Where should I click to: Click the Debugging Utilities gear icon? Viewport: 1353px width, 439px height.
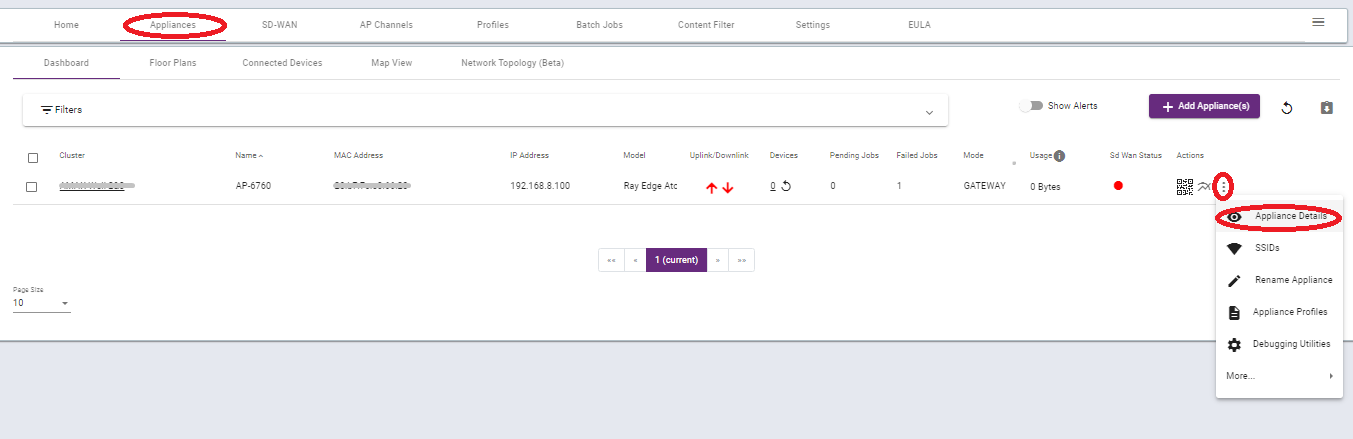point(1234,345)
